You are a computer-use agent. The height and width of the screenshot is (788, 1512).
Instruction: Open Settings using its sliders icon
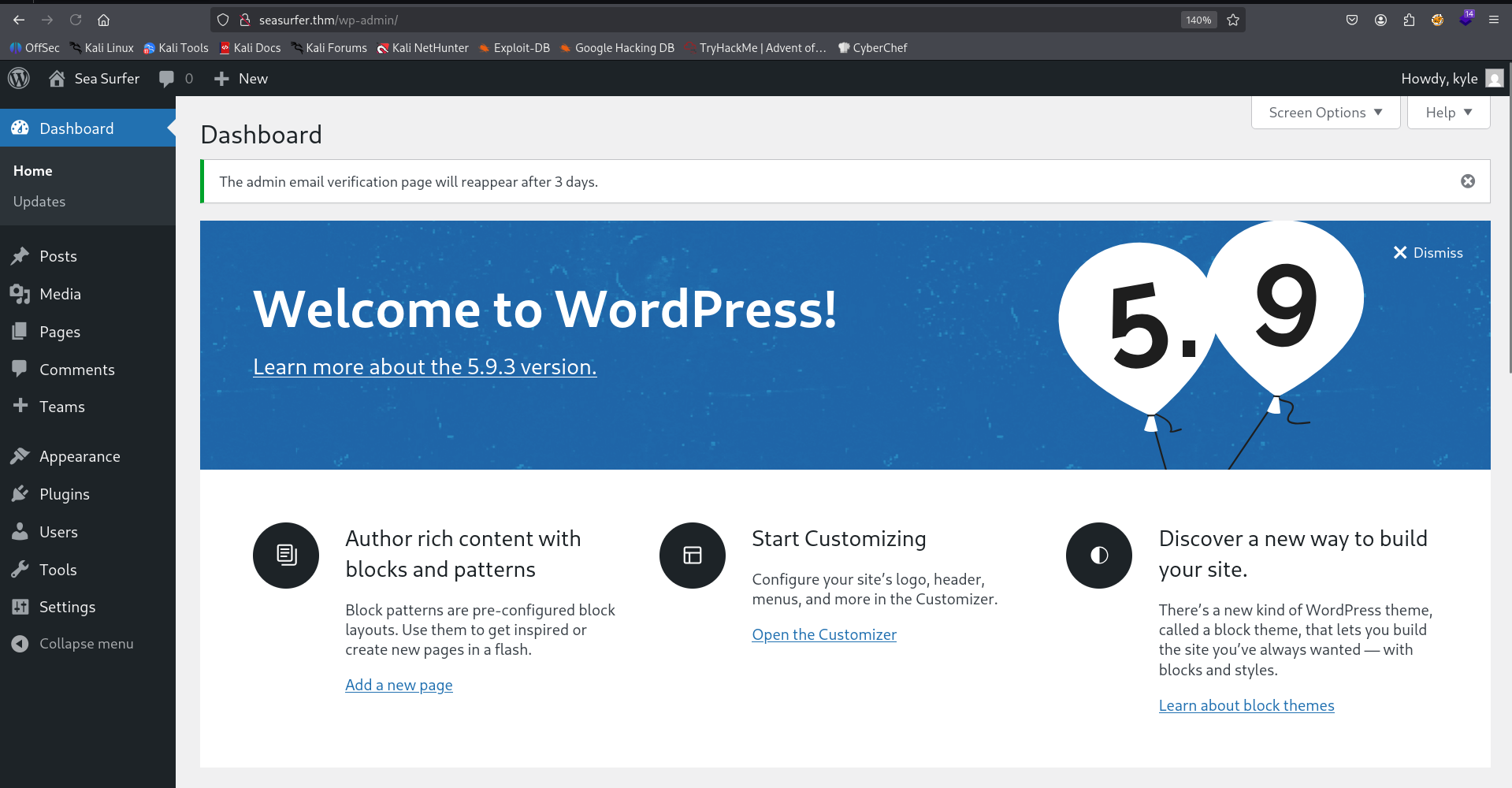tap(21, 606)
